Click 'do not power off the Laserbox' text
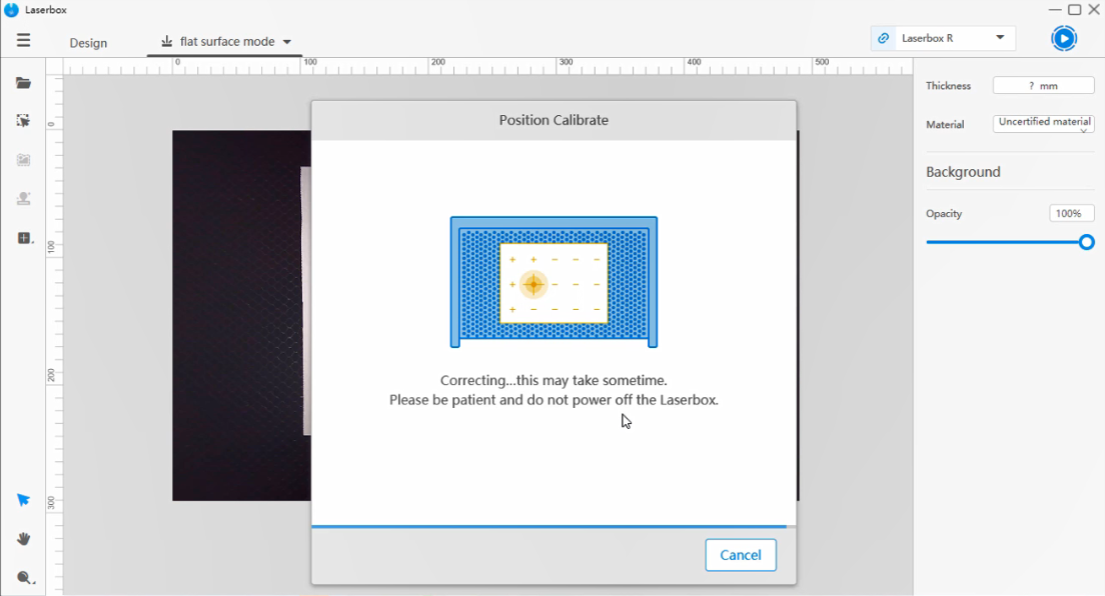 (622, 400)
